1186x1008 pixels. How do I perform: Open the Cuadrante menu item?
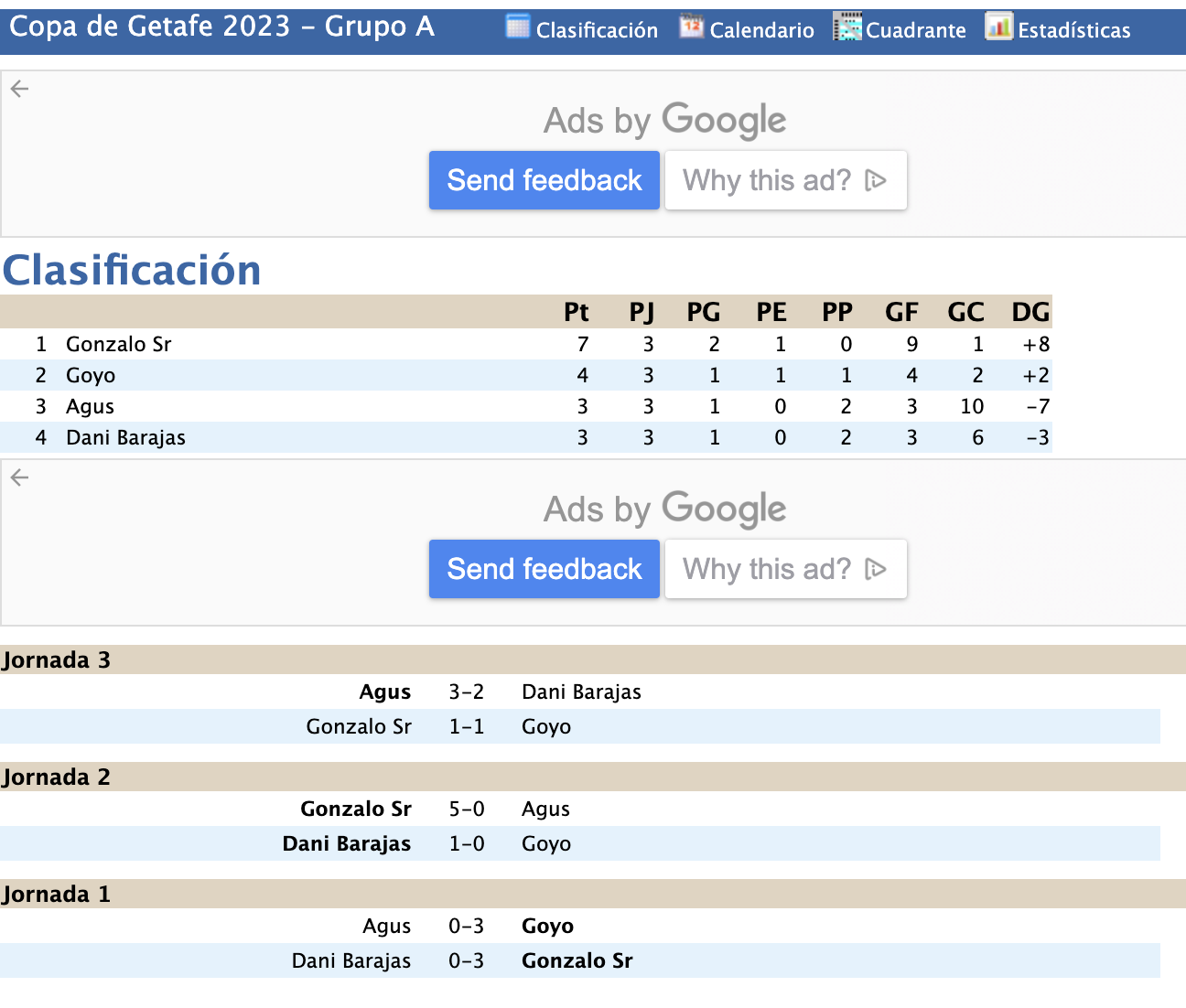[916, 30]
